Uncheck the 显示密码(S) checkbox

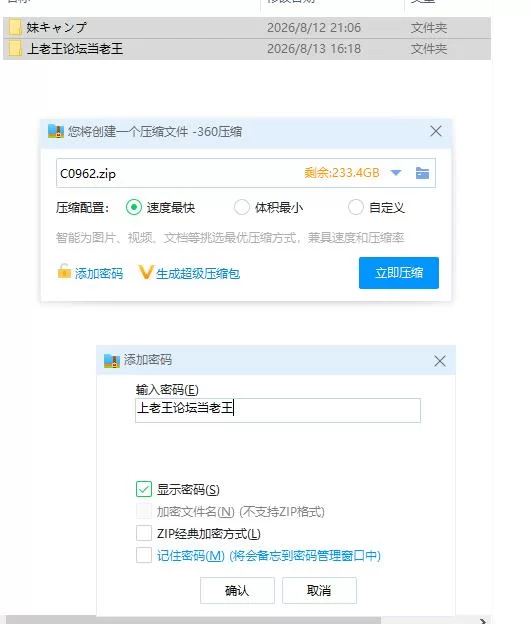[x=144, y=489]
